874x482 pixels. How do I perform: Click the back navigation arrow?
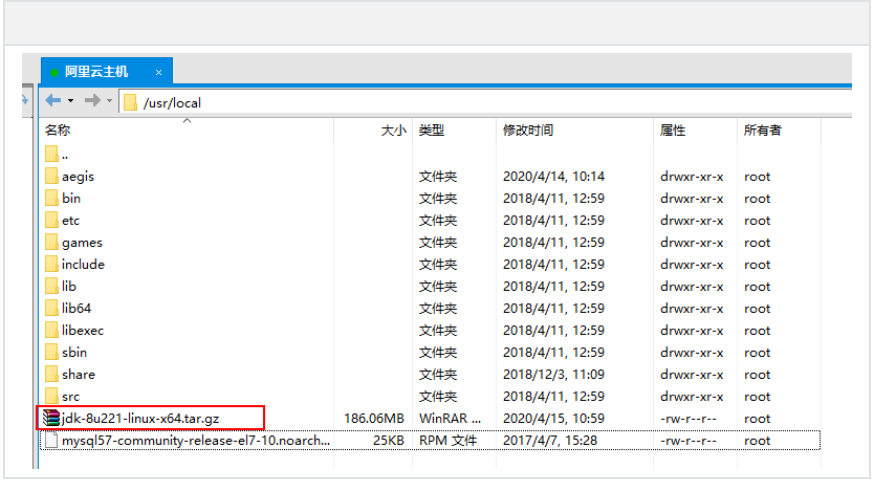click(x=54, y=101)
